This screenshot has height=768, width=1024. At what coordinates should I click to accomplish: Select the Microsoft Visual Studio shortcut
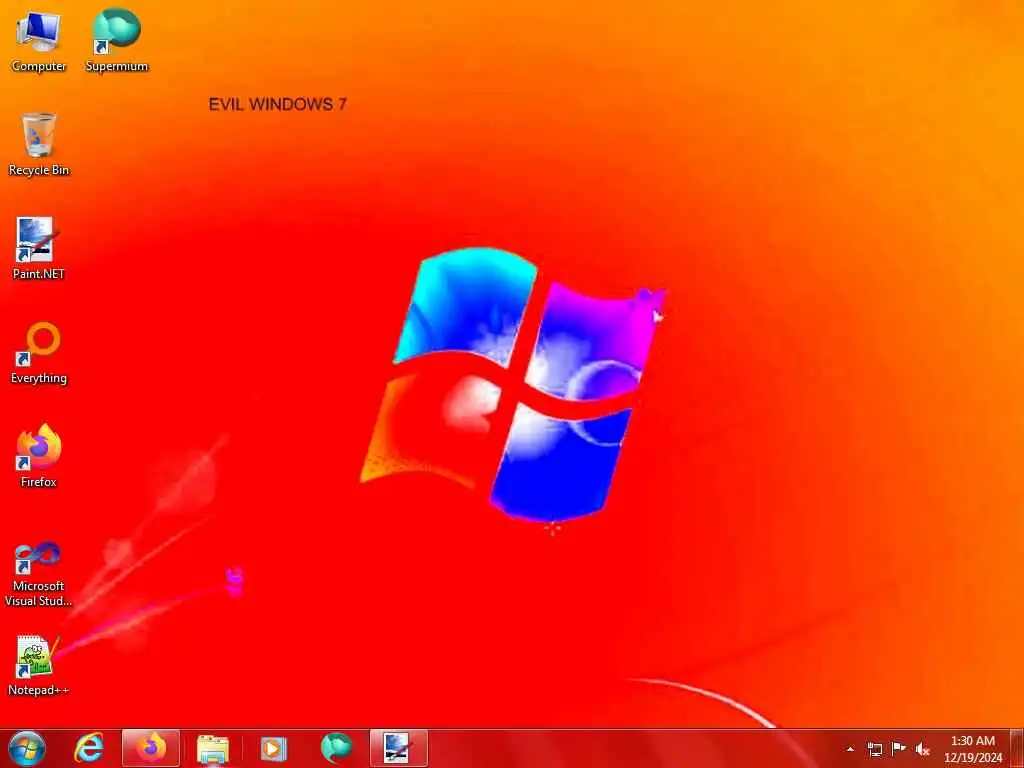[x=39, y=574]
